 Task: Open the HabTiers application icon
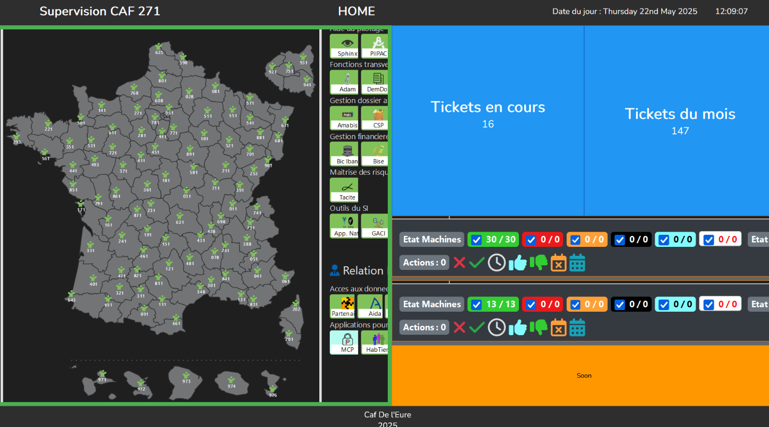point(375,343)
